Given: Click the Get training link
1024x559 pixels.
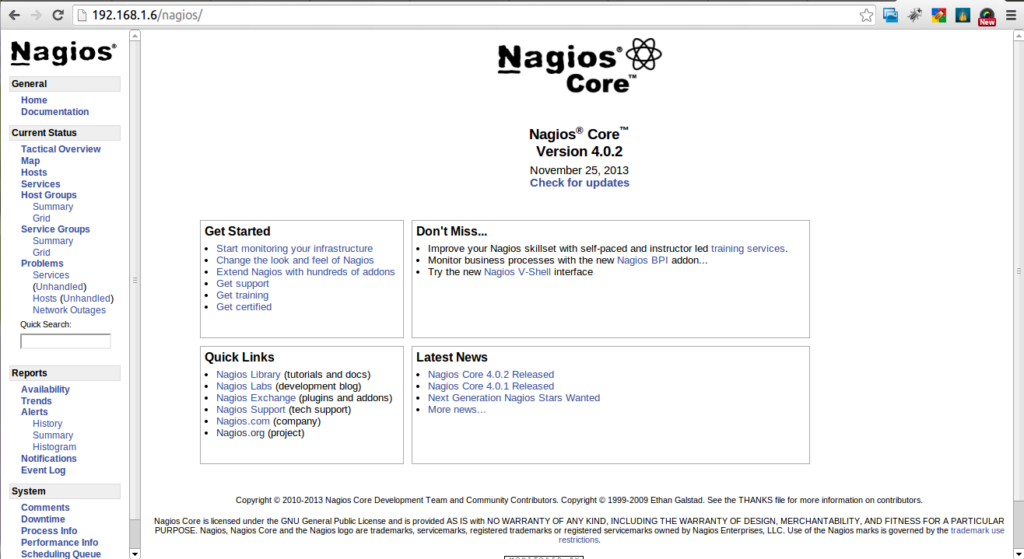Looking at the screenshot, I should (242, 296).
